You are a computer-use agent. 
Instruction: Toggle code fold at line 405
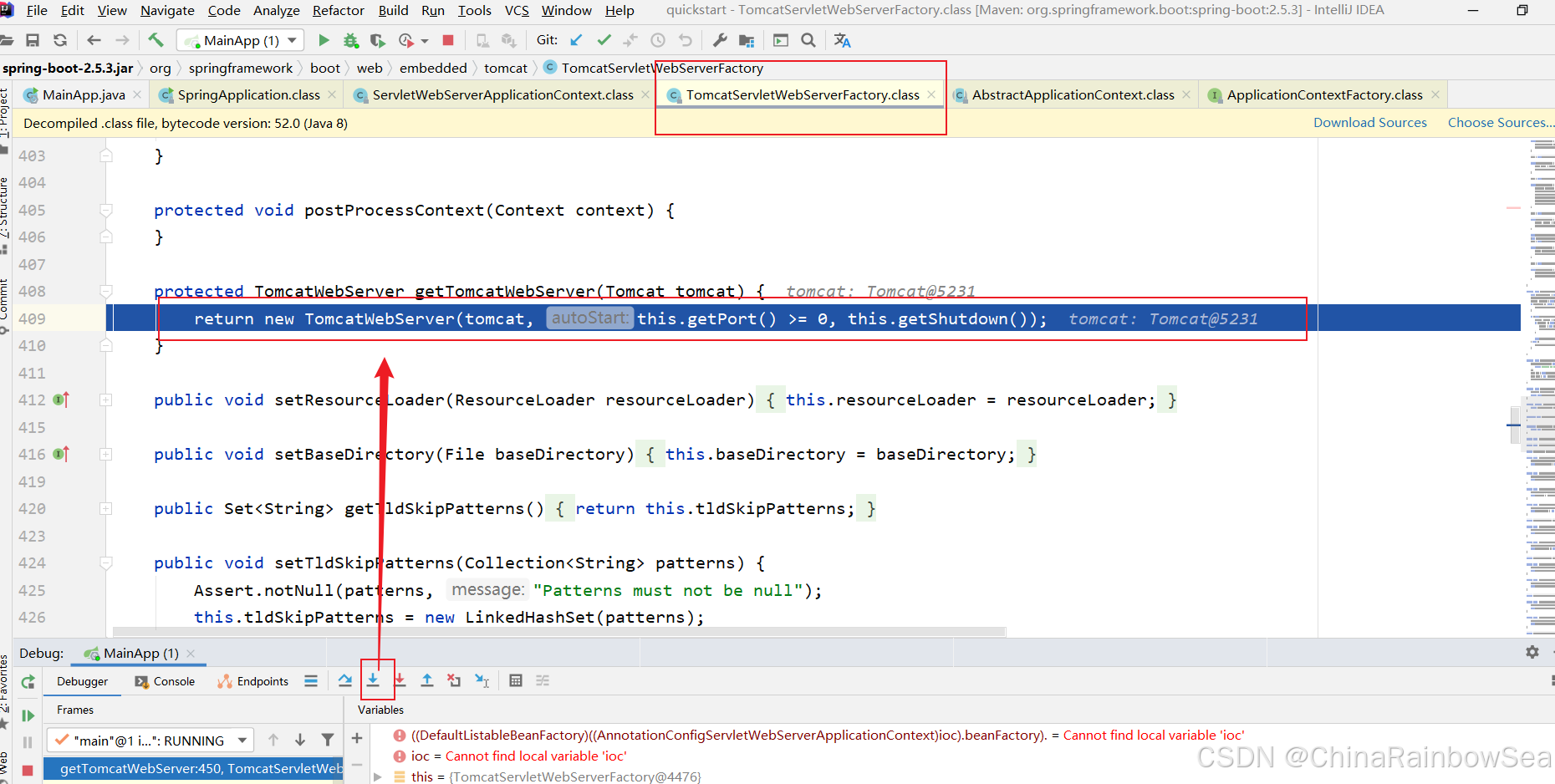[106, 211]
